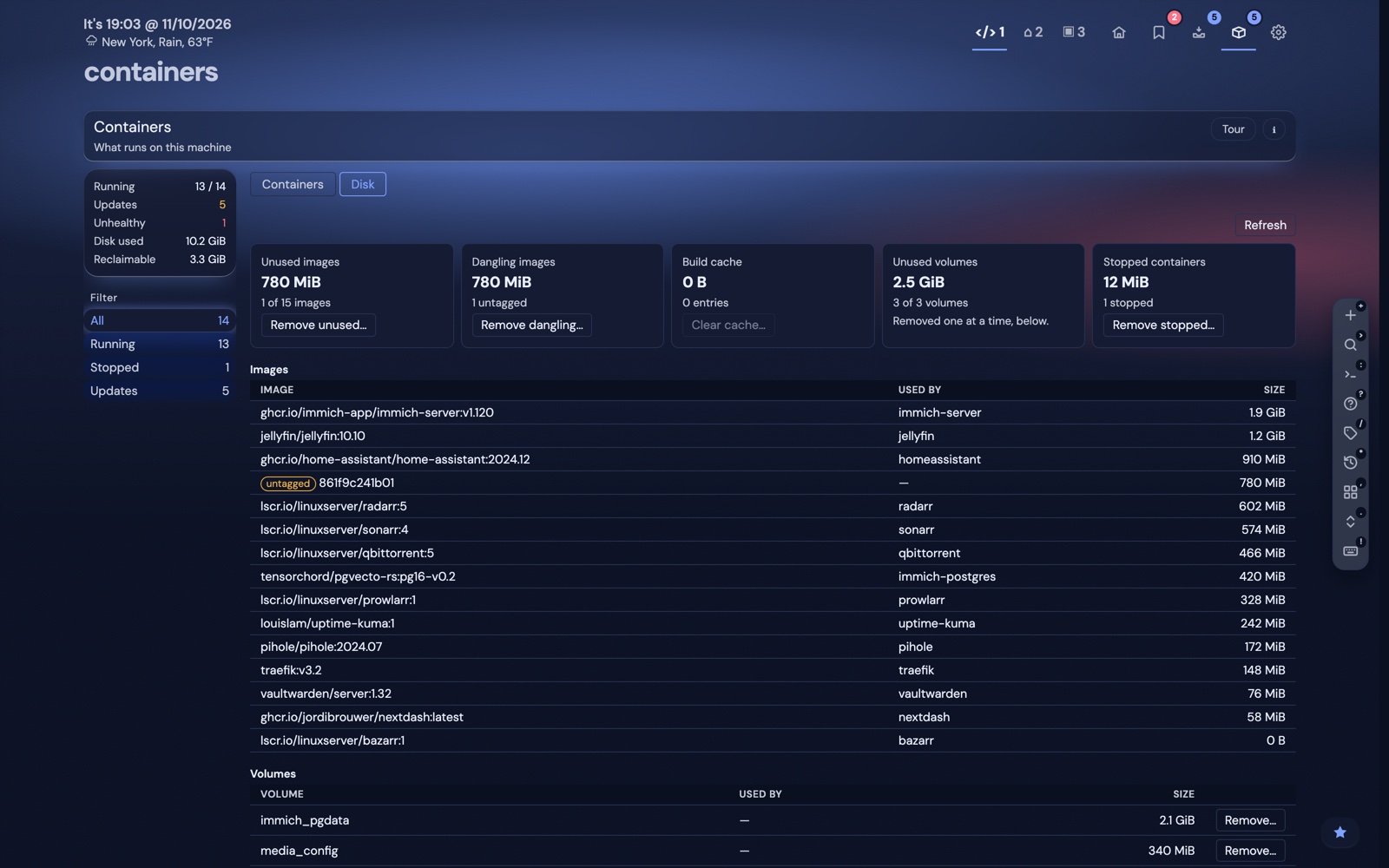The image size is (1389, 868).
Task: Click the search magnifier in the right dock
Action: pos(1351,345)
